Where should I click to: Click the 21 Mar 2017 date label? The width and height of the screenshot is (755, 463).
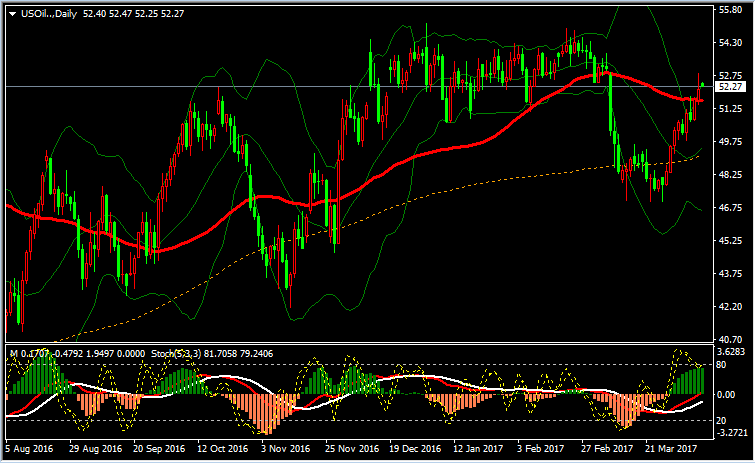click(x=671, y=449)
